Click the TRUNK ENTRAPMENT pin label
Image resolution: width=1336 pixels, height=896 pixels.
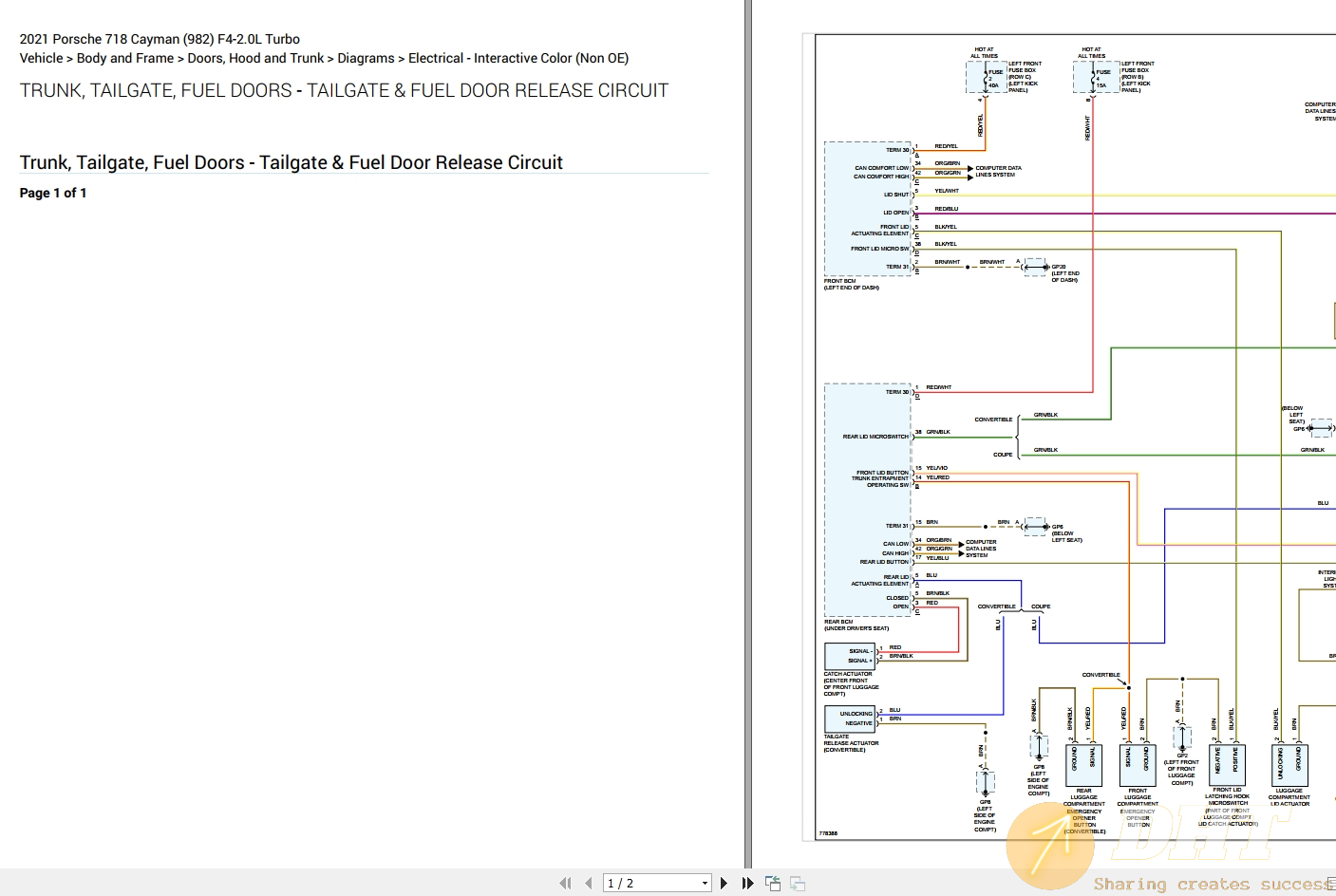pos(879,478)
